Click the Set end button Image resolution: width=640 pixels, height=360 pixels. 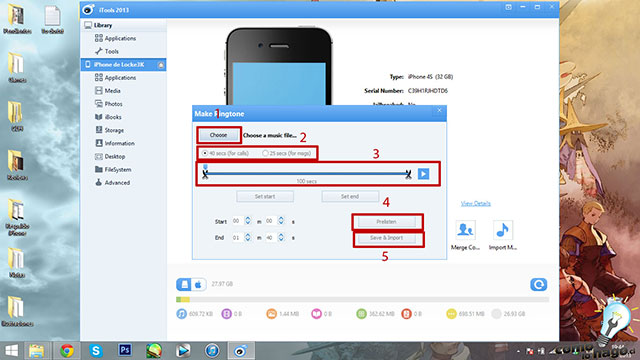[x=350, y=196]
